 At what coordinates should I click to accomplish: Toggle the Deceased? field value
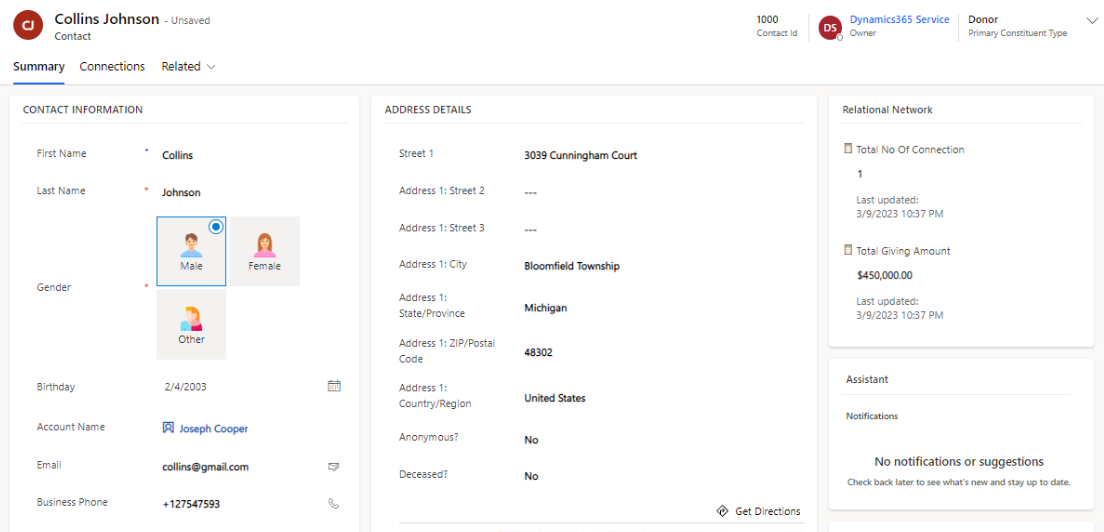point(531,476)
